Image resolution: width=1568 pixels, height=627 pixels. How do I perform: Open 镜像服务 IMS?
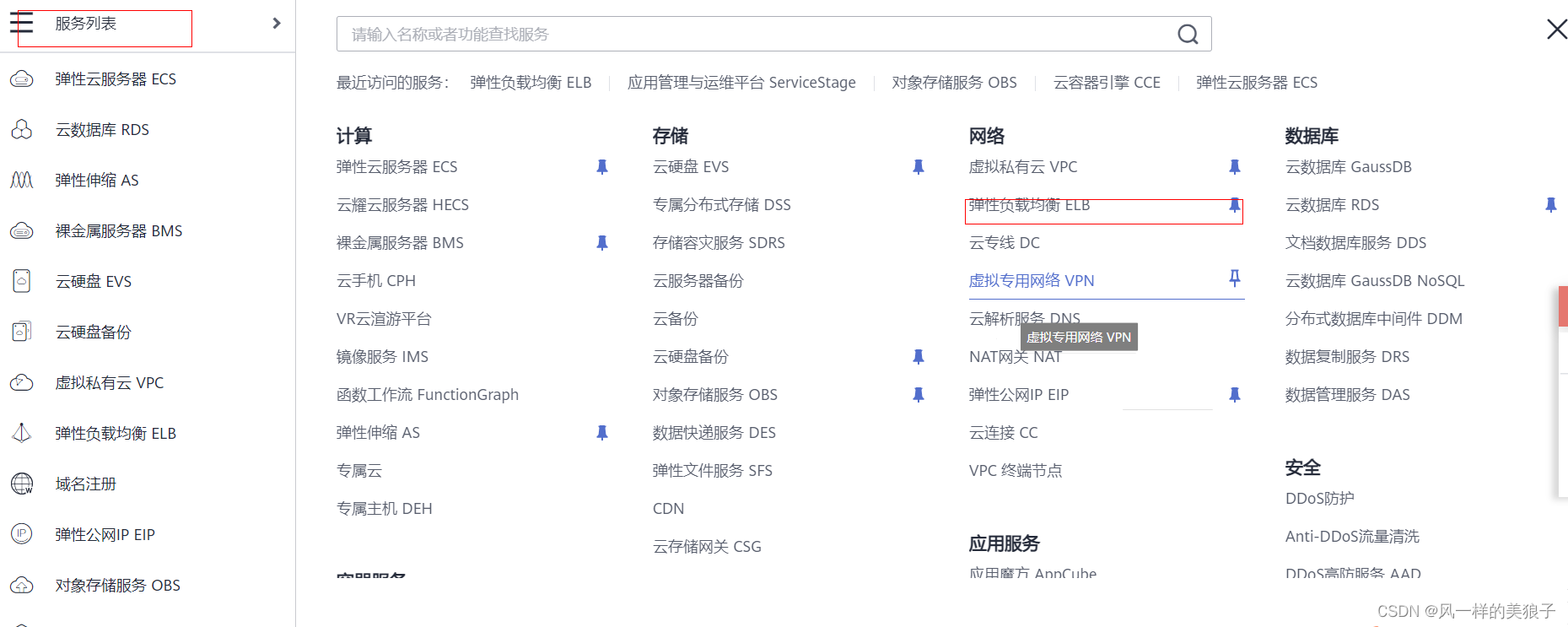pos(382,357)
